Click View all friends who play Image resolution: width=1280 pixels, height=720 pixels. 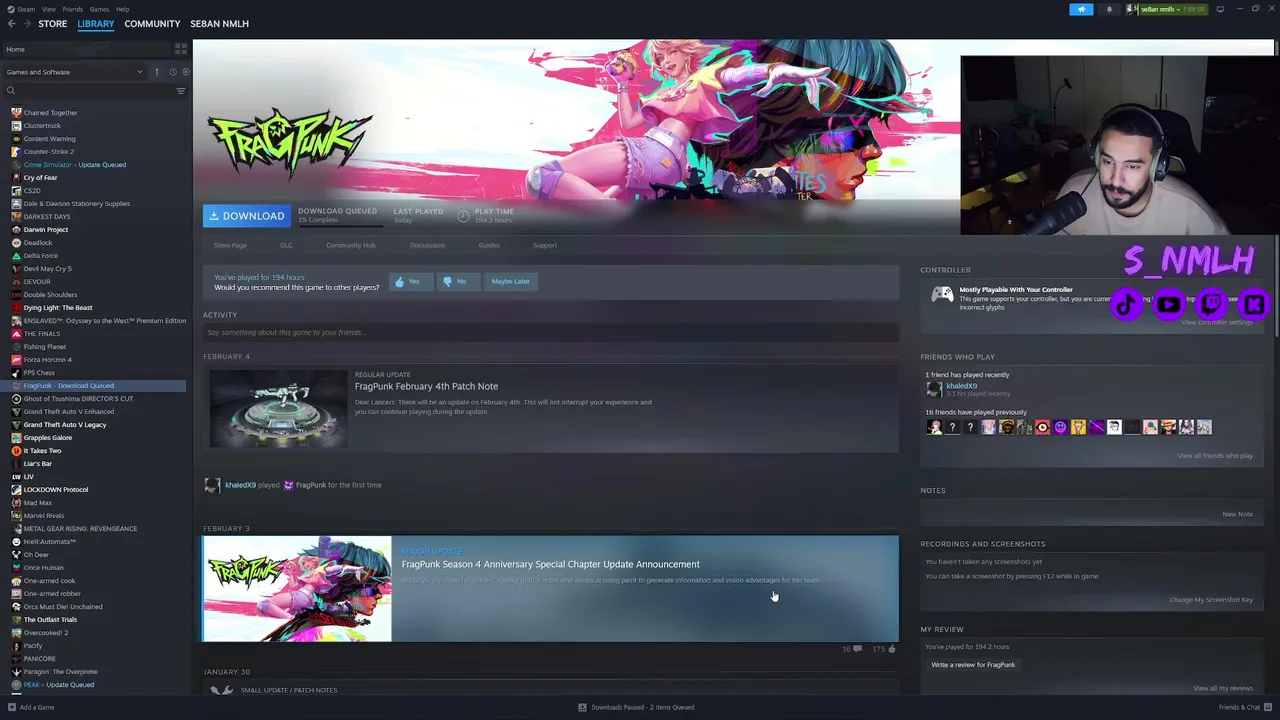tap(1215, 456)
